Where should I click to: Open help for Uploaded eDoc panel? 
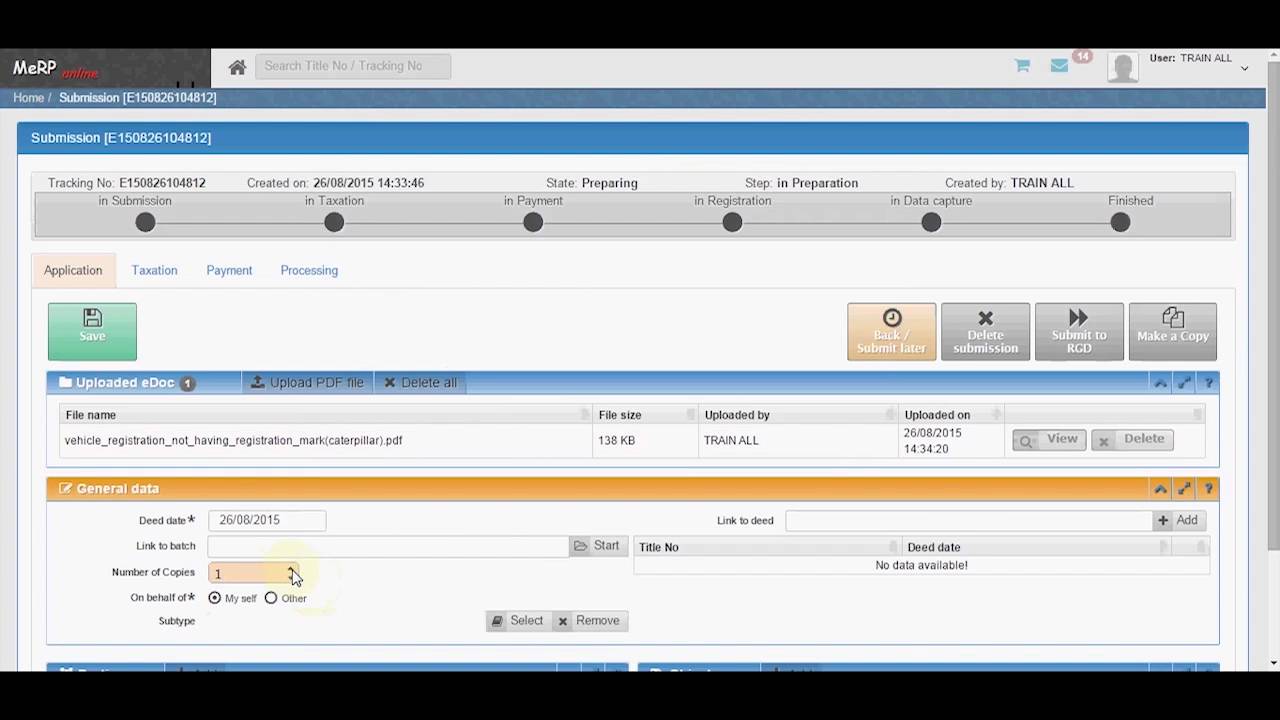(x=1208, y=383)
